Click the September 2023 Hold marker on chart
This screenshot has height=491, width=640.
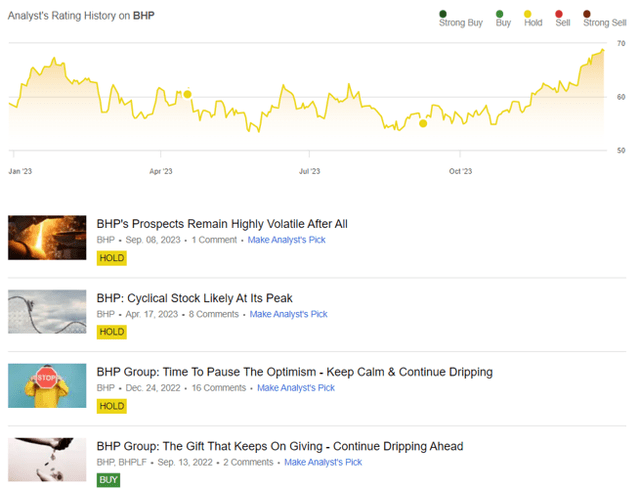[423, 123]
